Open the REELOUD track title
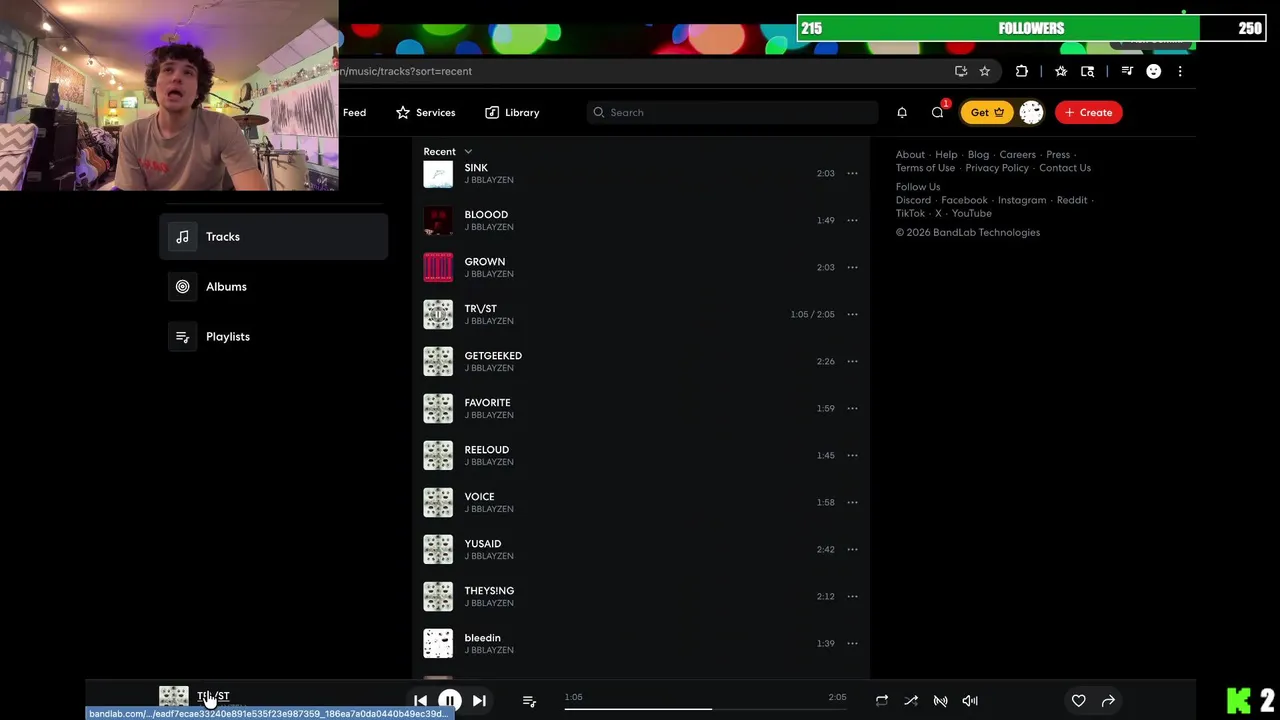This screenshot has height=720, width=1280. (487, 450)
